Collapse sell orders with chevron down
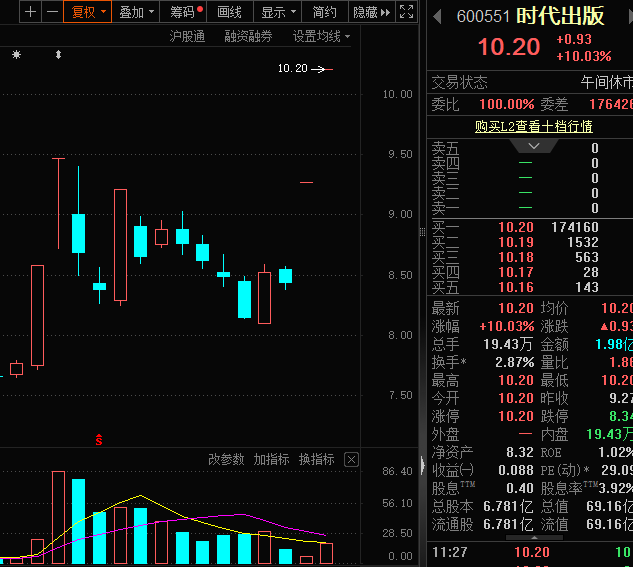Viewport: 633px width, 567px height. point(534,146)
